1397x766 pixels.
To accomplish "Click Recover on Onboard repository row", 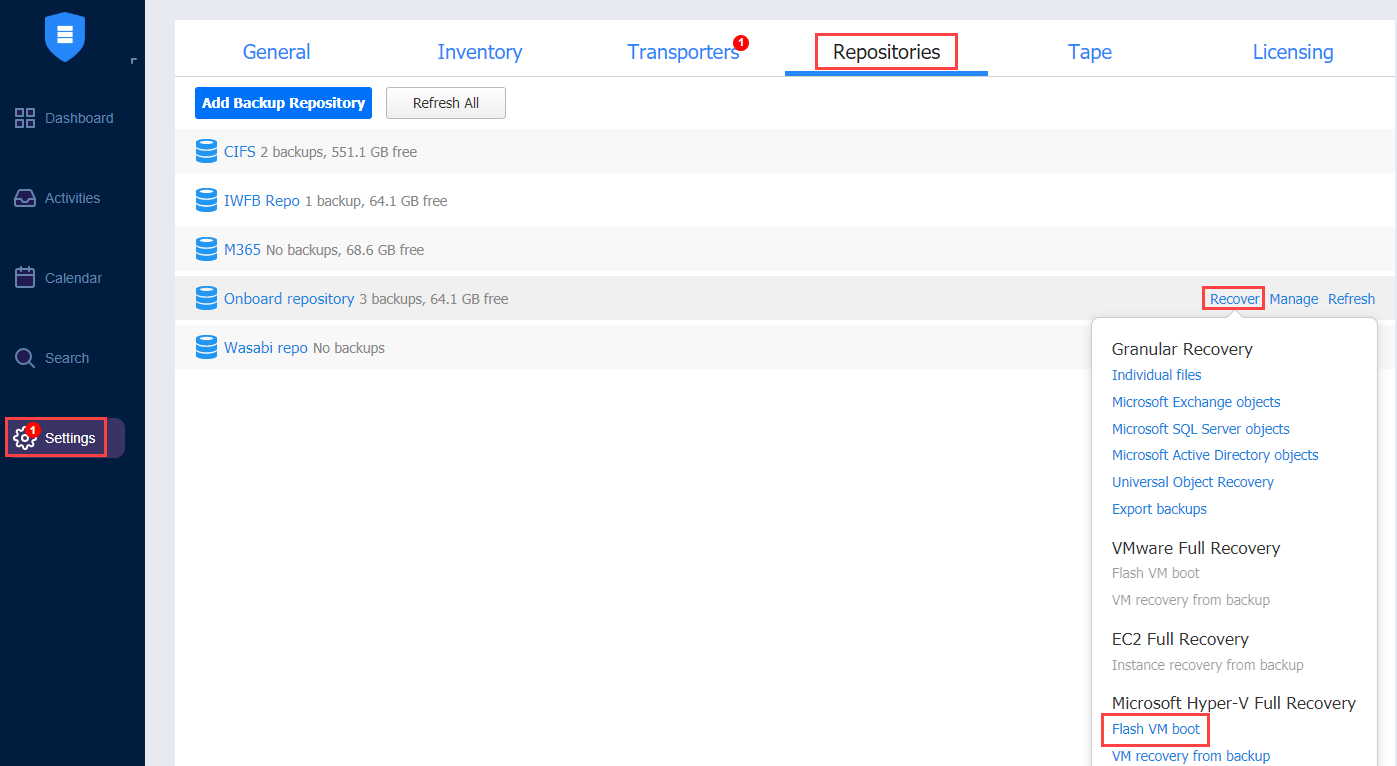I will point(1234,299).
